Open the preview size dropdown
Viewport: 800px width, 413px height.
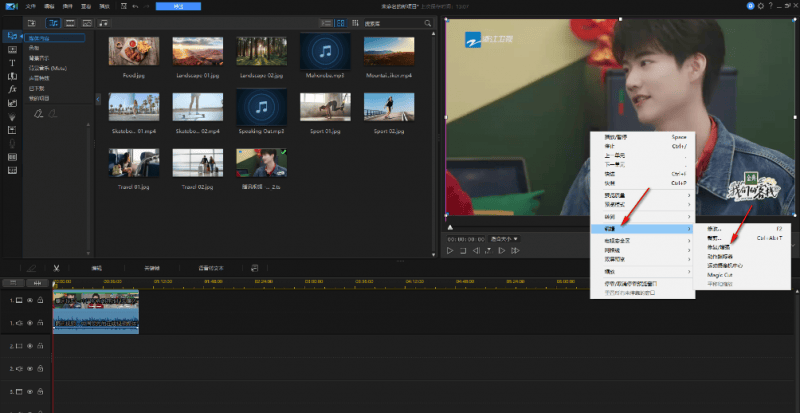(505, 239)
